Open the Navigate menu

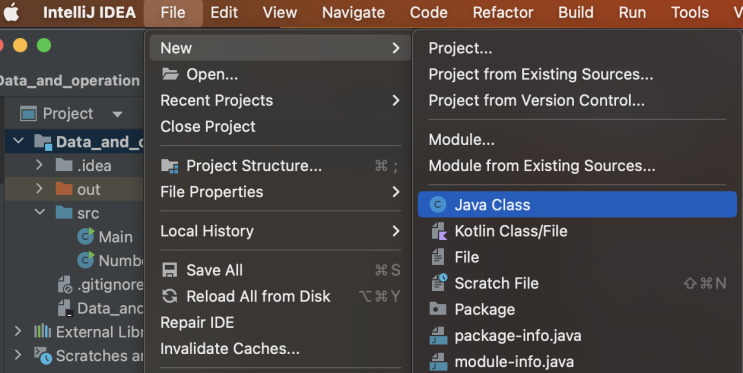tap(353, 12)
